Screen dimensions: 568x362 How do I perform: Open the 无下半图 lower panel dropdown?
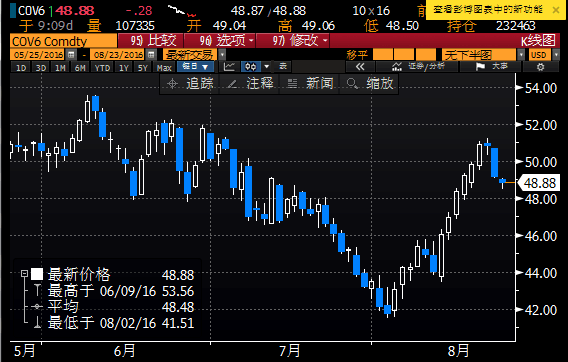tap(521, 55)
